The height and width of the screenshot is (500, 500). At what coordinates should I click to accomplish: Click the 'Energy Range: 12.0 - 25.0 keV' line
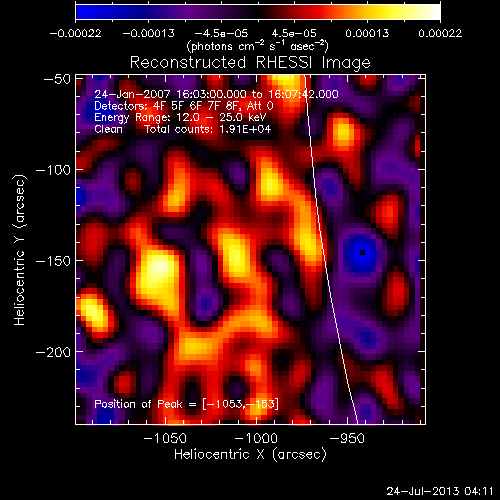pyautogui.click(x=180, y=117)
